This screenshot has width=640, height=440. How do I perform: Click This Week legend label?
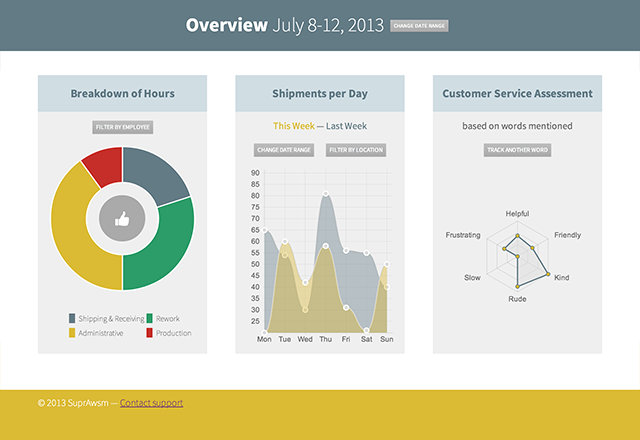pyautogui.click(x=294, y=126)
